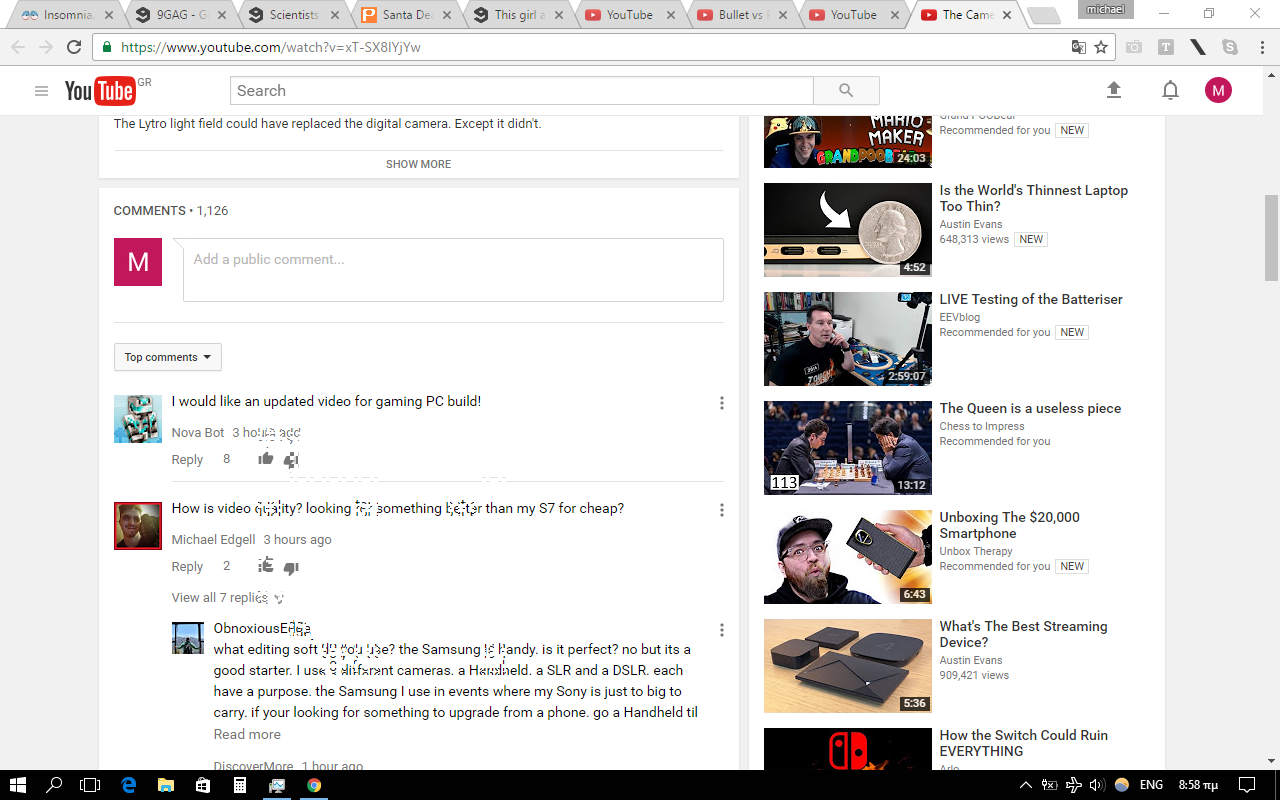Reload the page in Chrome

click(x=74, y=47)
